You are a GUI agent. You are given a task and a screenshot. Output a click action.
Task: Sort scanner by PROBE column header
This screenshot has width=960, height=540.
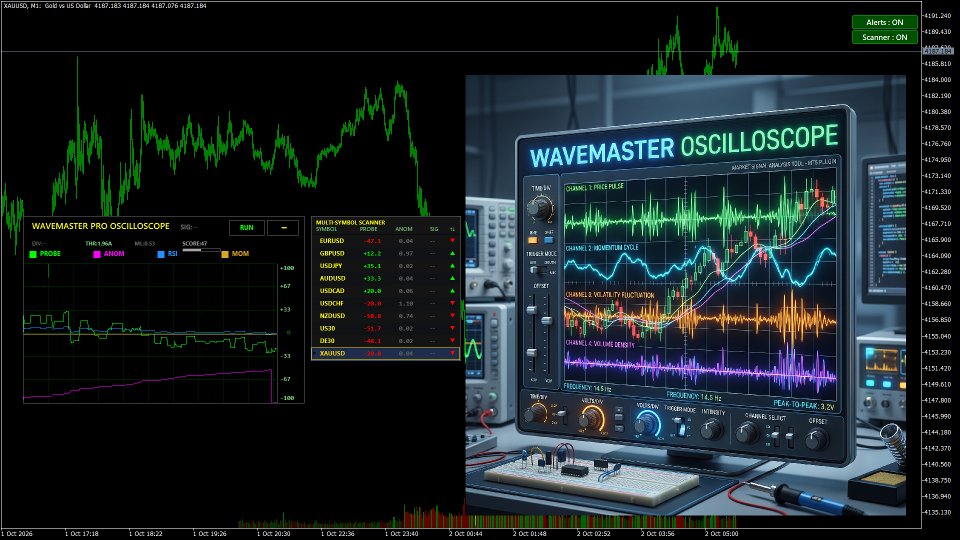pos(369,229)
